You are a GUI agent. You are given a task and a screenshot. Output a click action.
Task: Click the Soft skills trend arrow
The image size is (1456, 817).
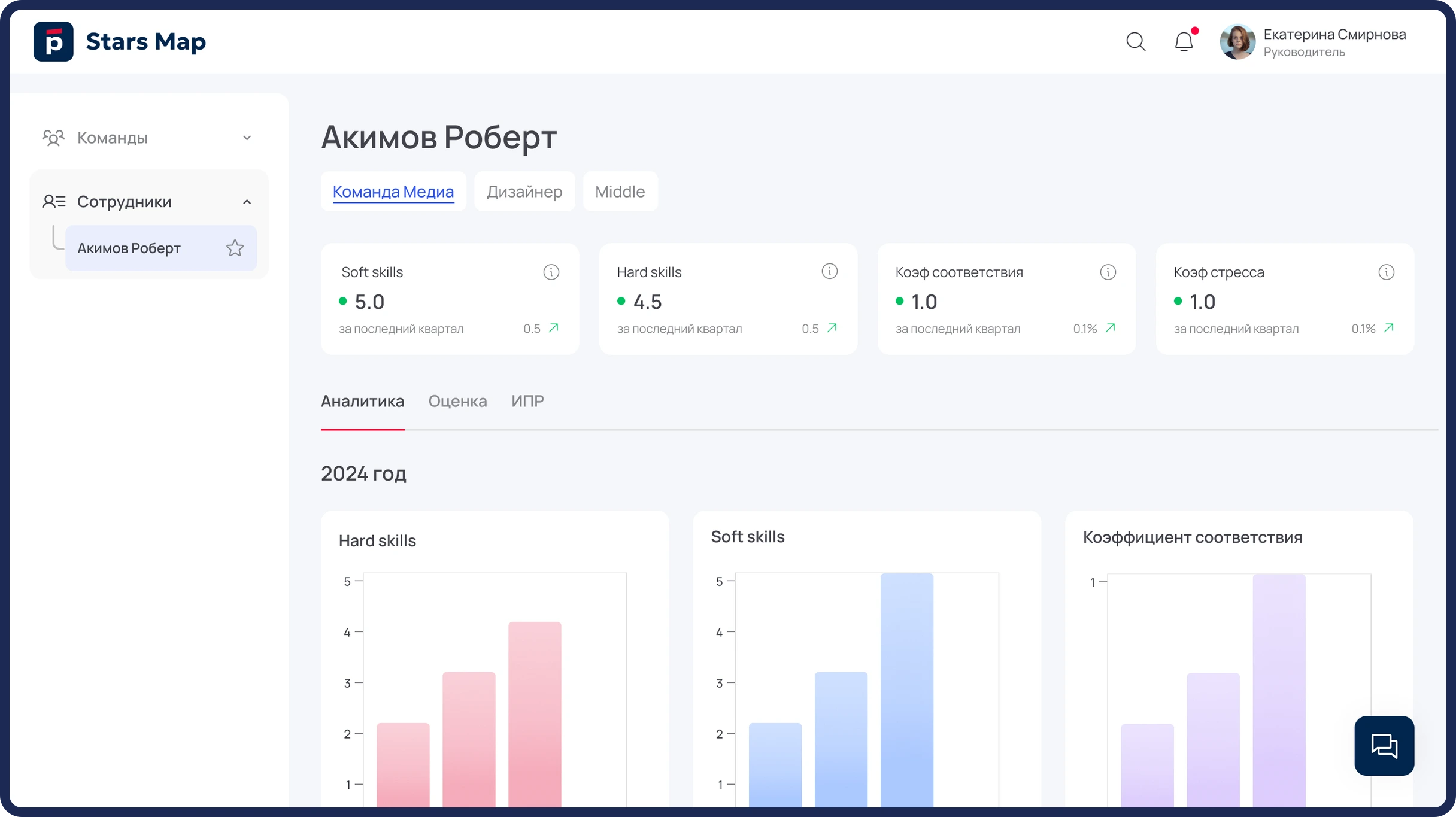click(554, 328)
